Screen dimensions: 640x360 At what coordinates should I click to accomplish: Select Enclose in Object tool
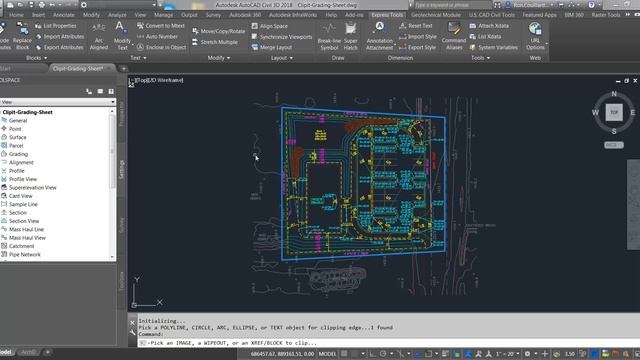coord(161,47)
